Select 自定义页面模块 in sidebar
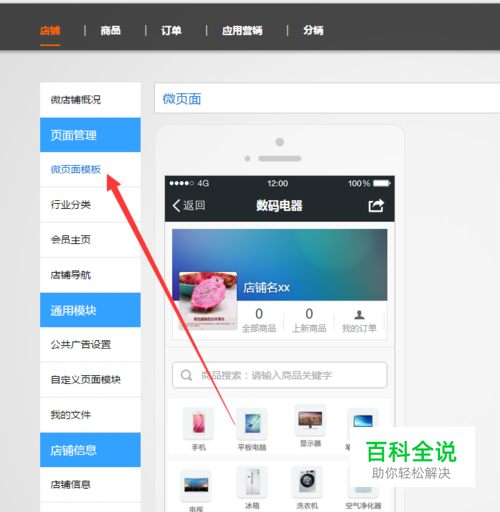Viewport: 500px width, 512px height. [90, 380]
